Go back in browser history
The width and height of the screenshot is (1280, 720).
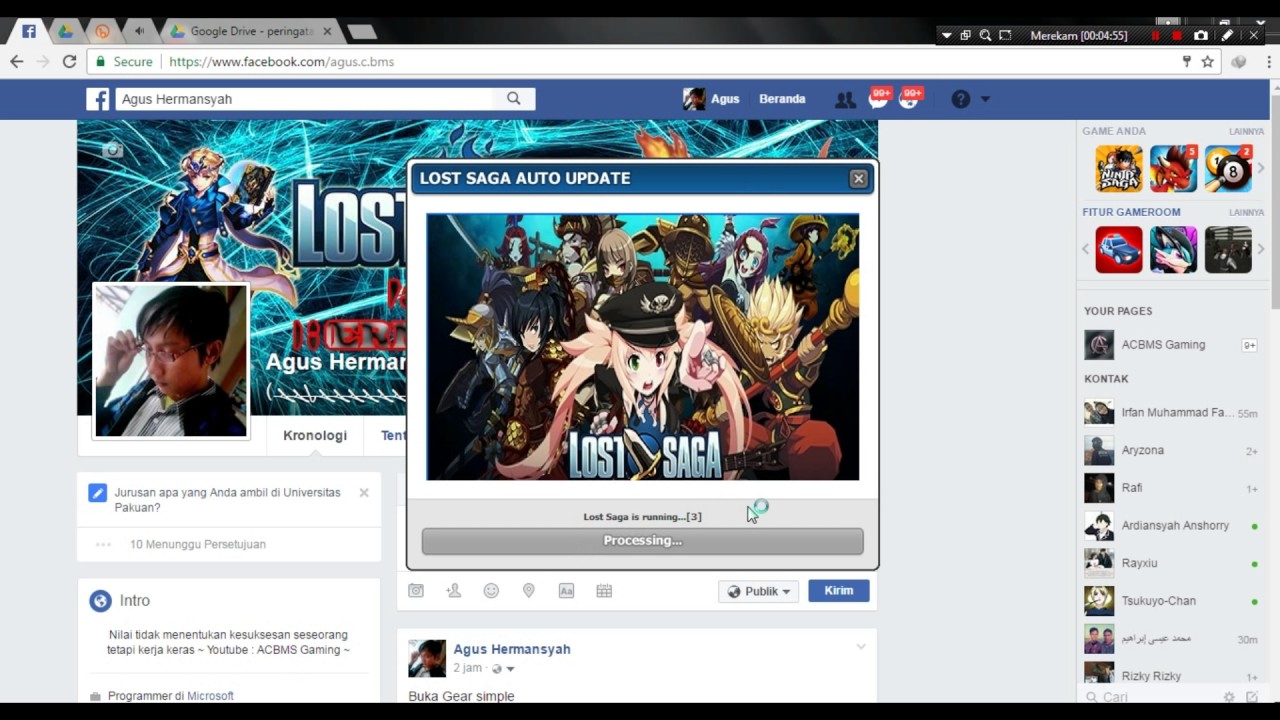[x=17, y=61]
